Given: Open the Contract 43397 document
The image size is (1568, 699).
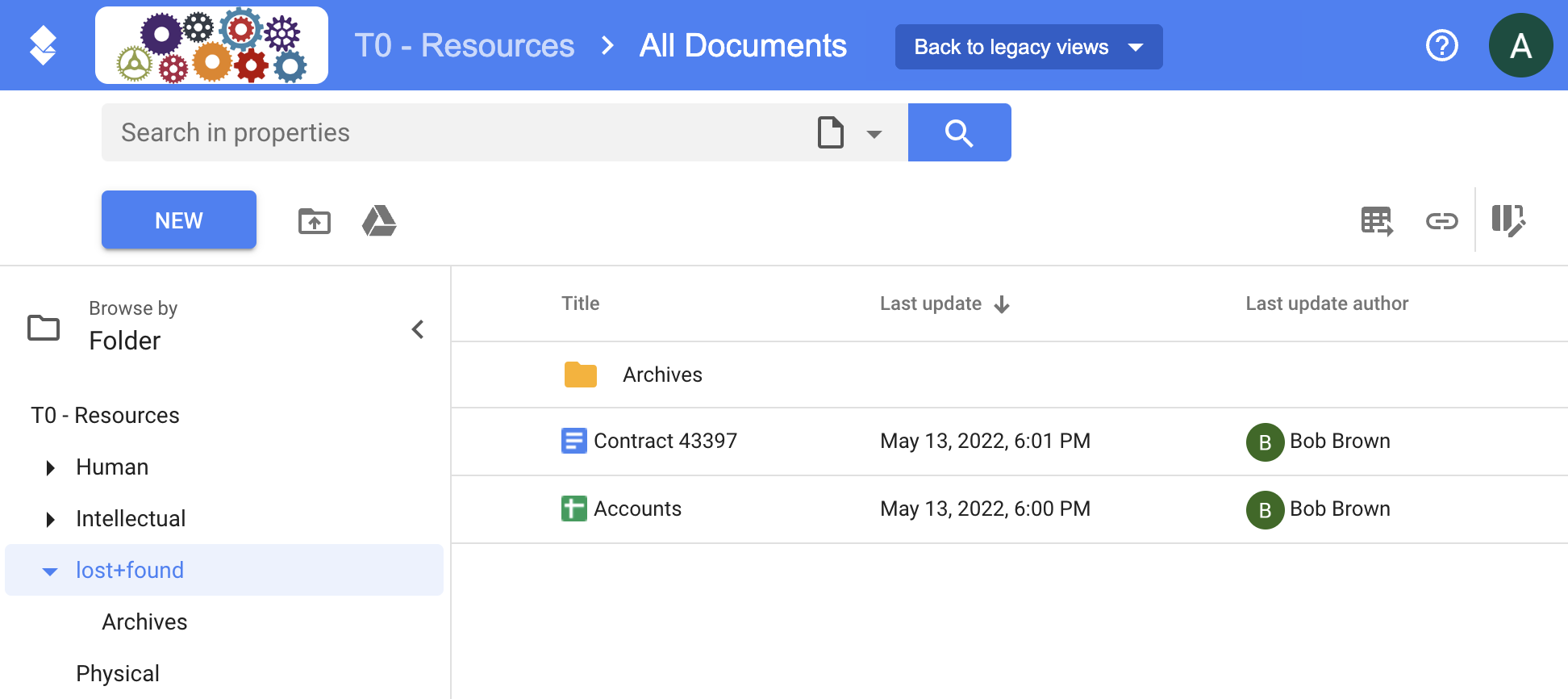Looking at the screenshot, I should 665,442.
